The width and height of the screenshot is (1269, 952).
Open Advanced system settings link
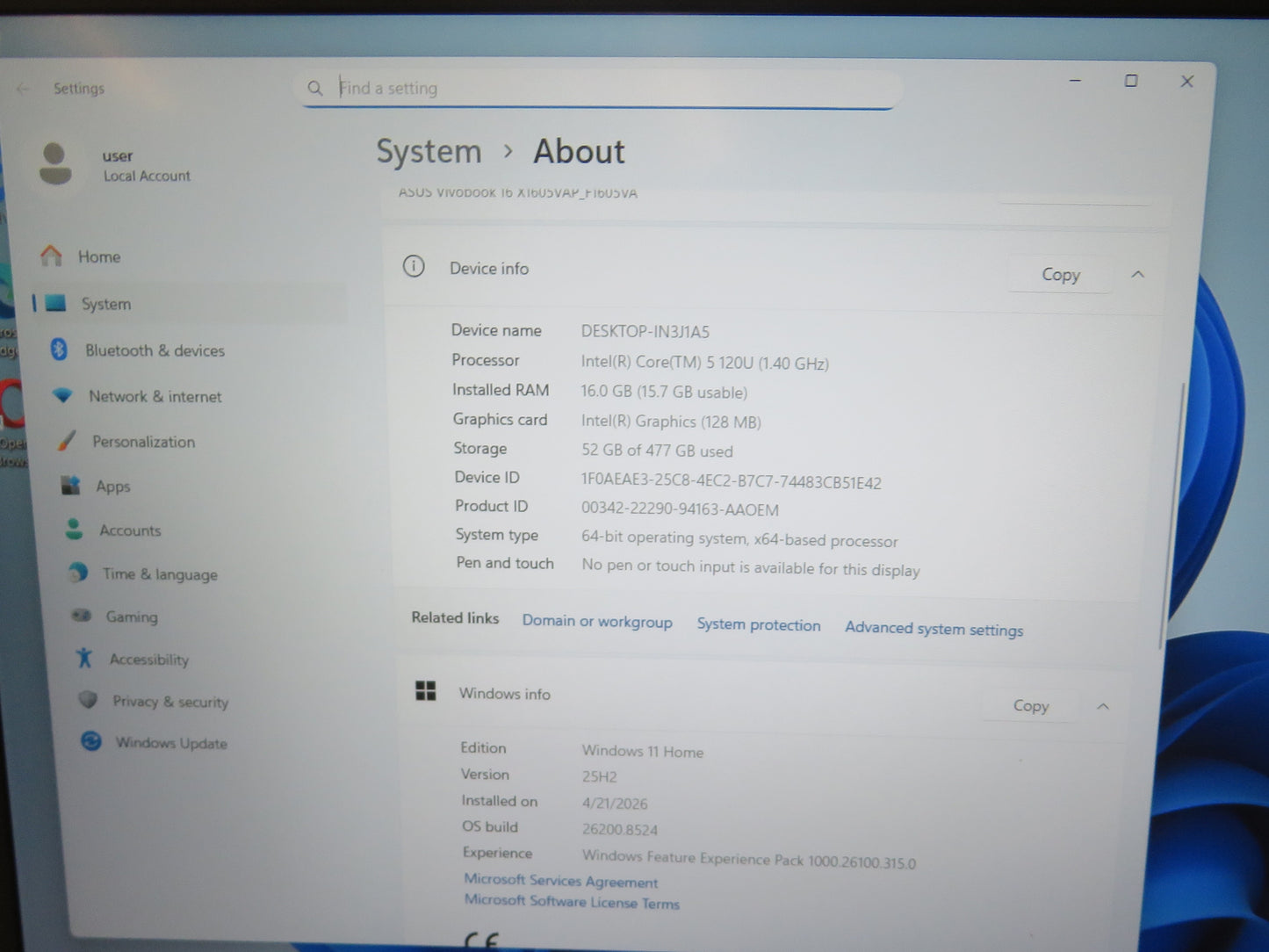click(x=934, y=629)
